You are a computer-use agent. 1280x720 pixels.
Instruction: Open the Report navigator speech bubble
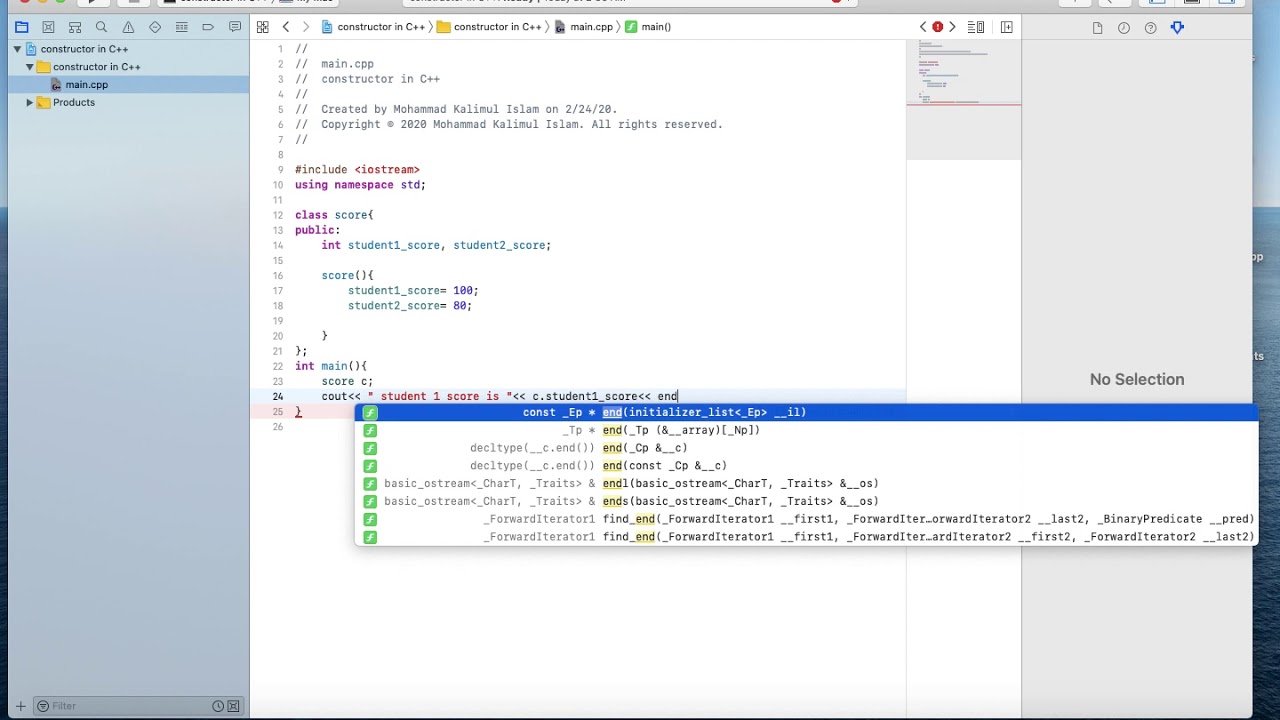(235, 27)
